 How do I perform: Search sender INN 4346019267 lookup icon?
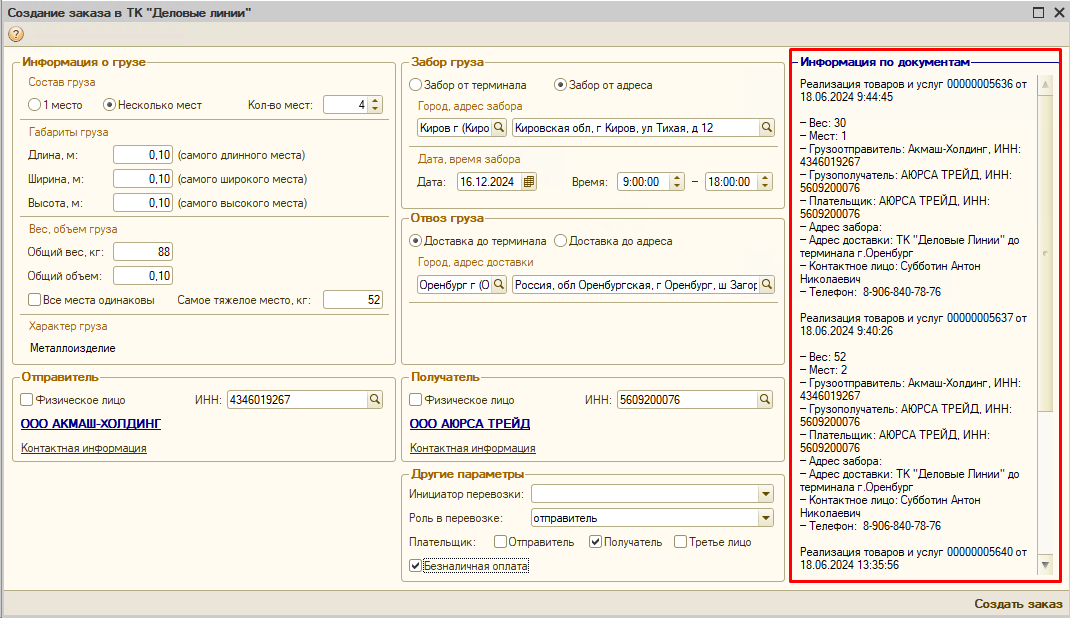(x=375, y=400)
